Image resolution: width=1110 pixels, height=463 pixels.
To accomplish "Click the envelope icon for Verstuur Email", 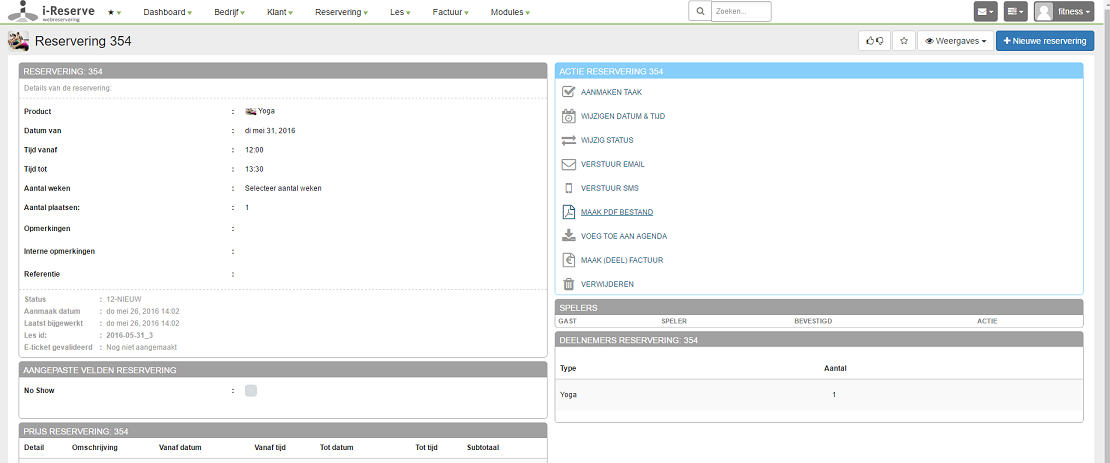I will (x=568, y=164).
